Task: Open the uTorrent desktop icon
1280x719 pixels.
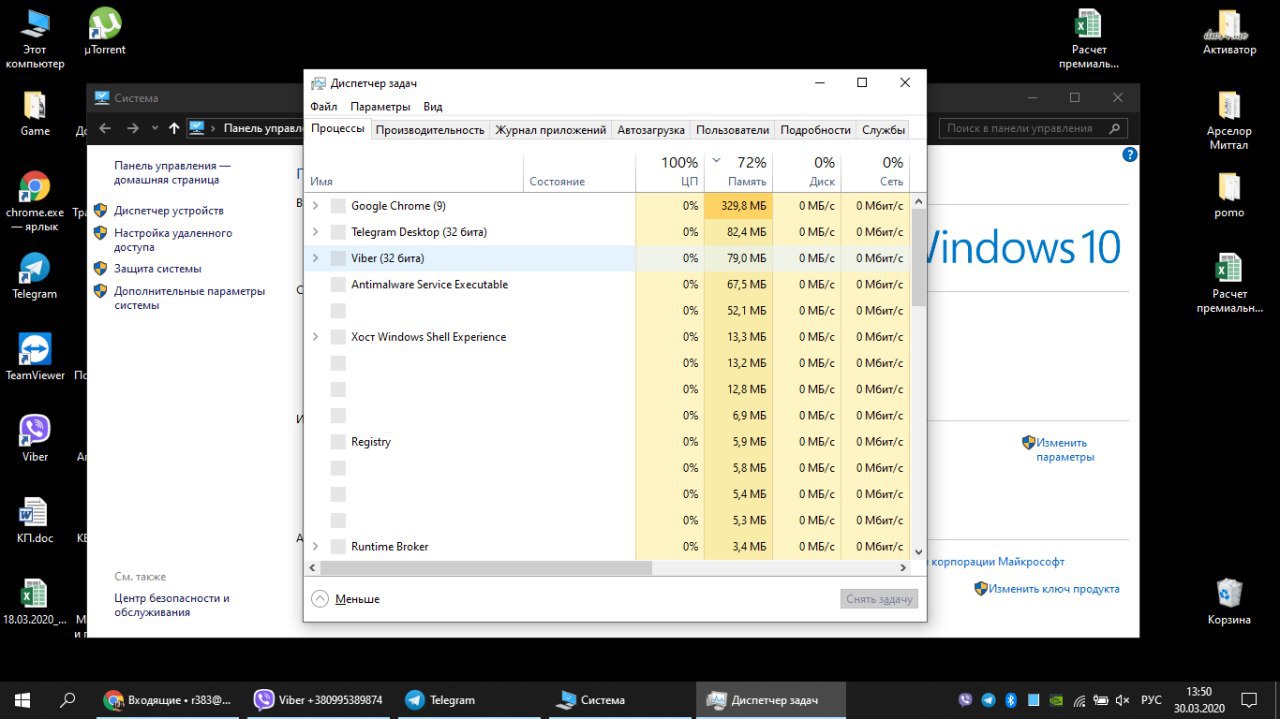Action: pos(105,32)
